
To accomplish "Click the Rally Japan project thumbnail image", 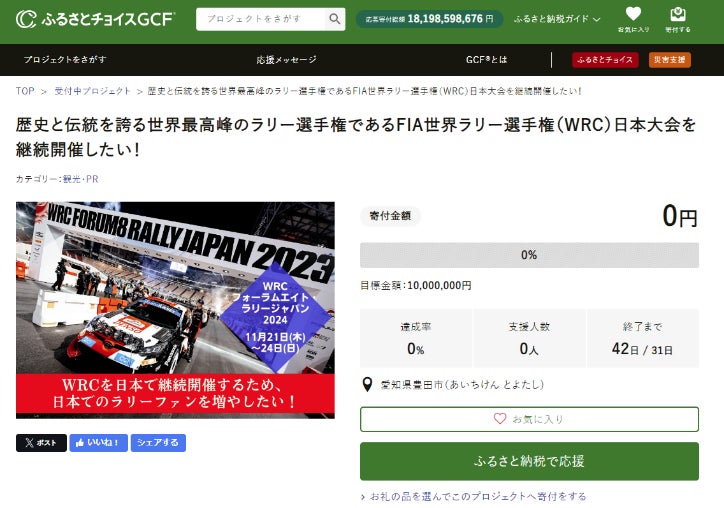I will click(x=175, y=310).
